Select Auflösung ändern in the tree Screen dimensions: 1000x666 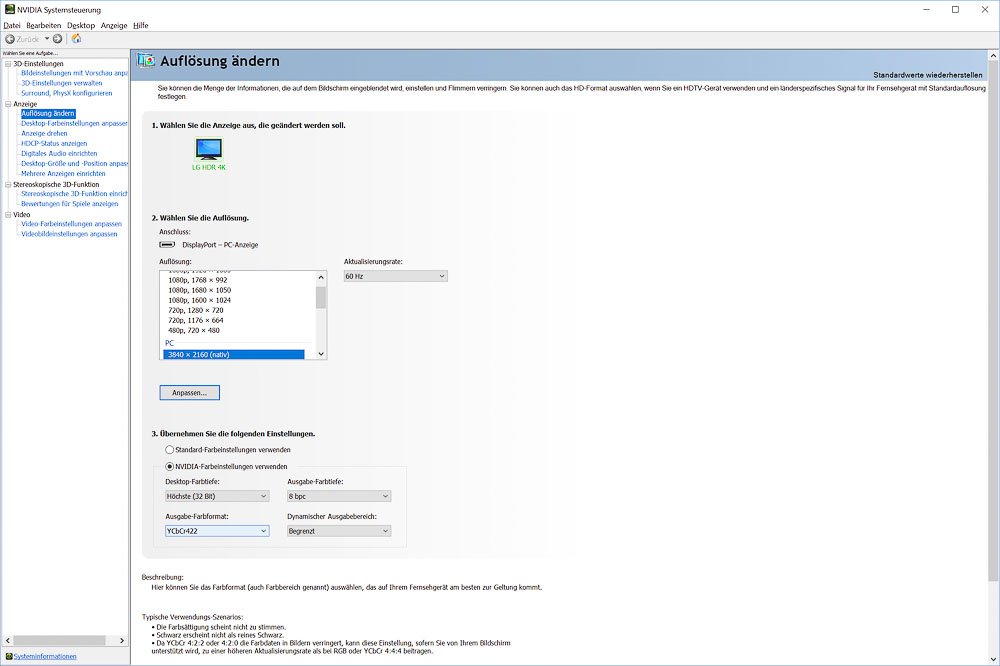pyautogui.click(x=48, y=114)
